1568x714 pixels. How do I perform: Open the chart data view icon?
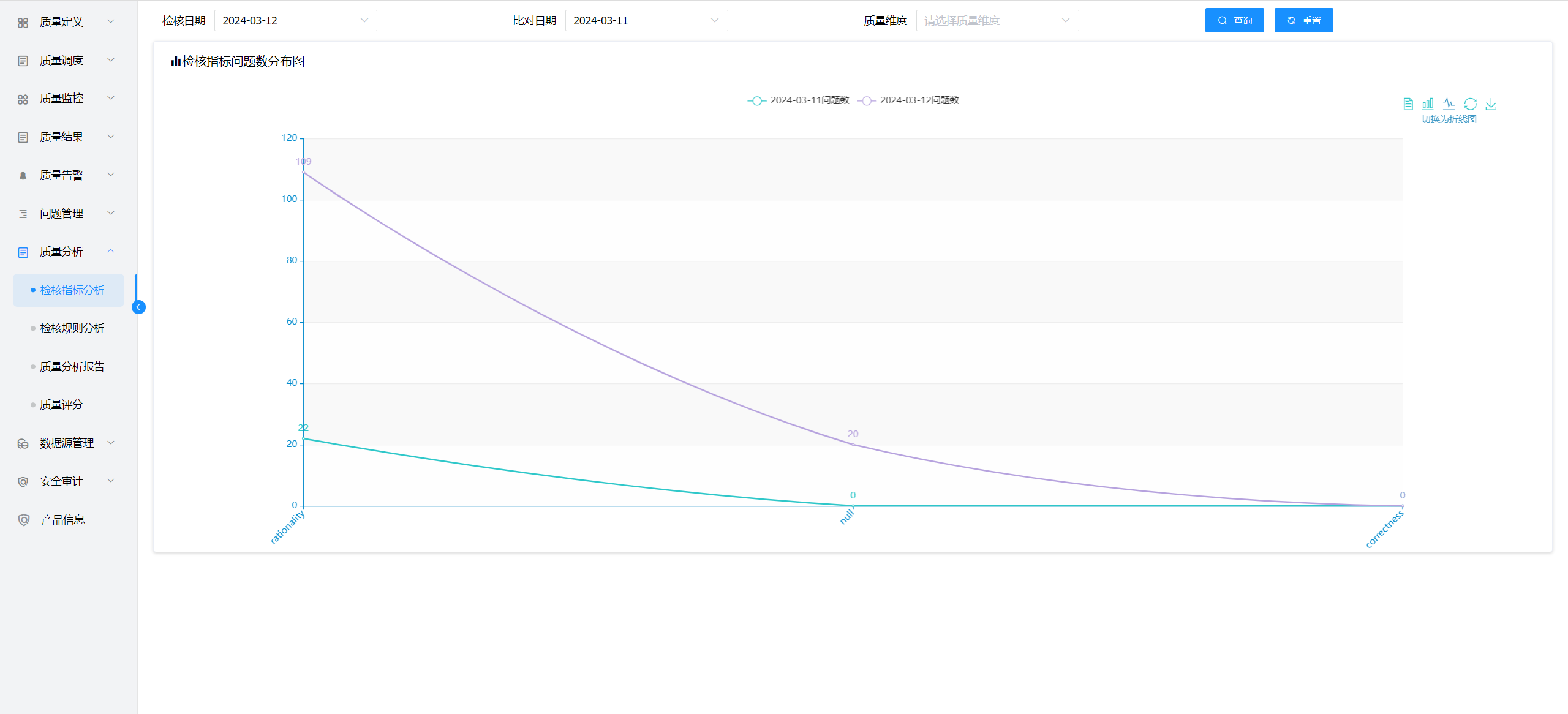tap(1408, 104)
